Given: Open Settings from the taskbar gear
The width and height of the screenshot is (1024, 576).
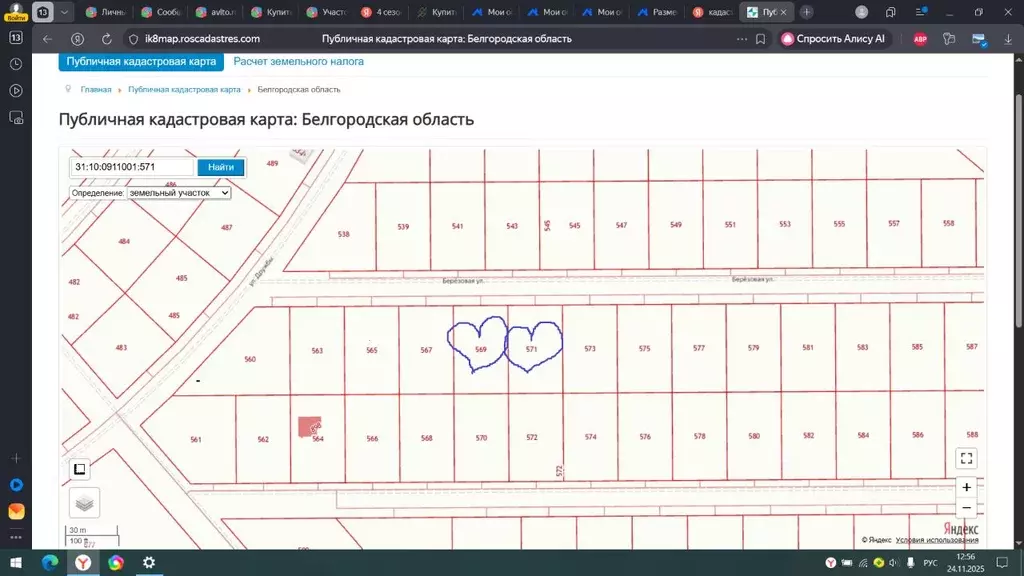Looking at the screenshot, I should (148, 563).
